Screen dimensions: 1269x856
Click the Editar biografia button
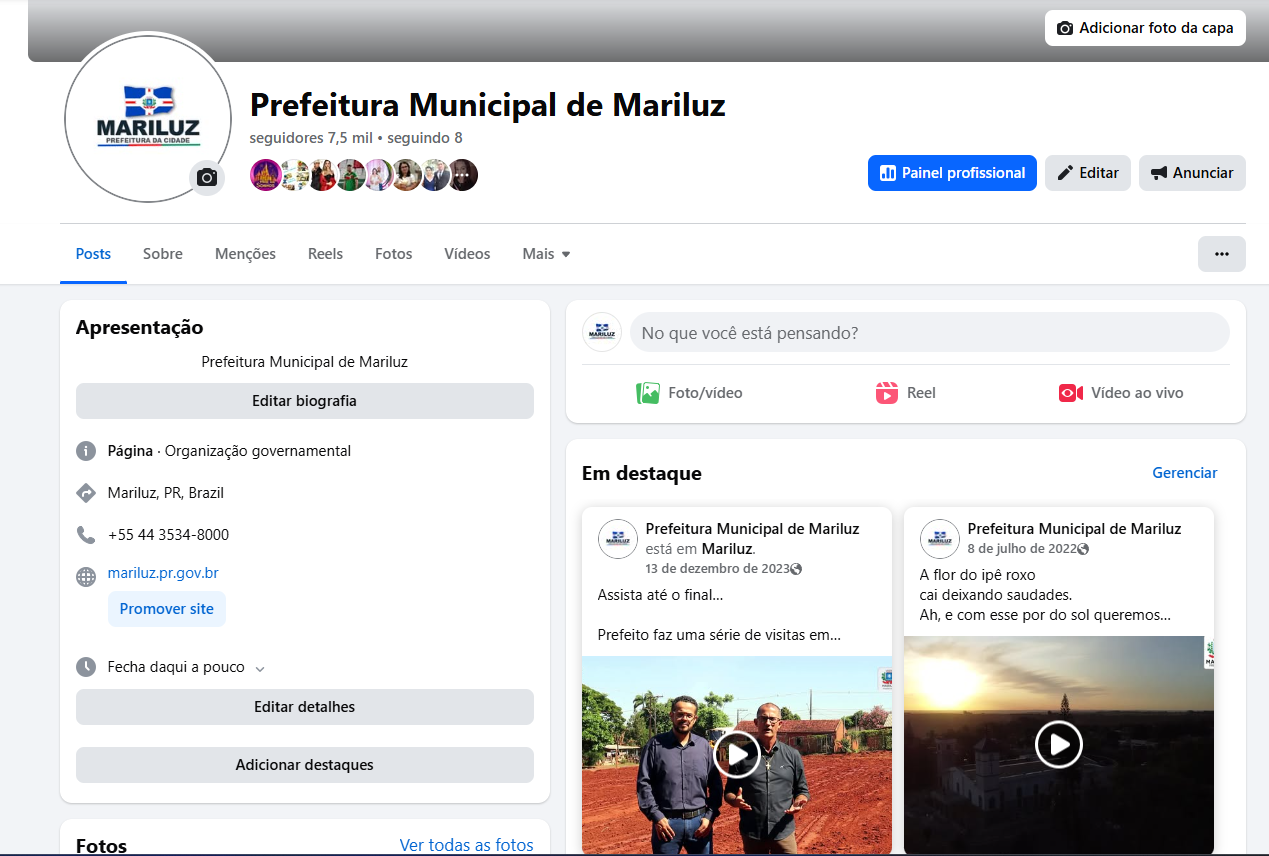(304, 401)
